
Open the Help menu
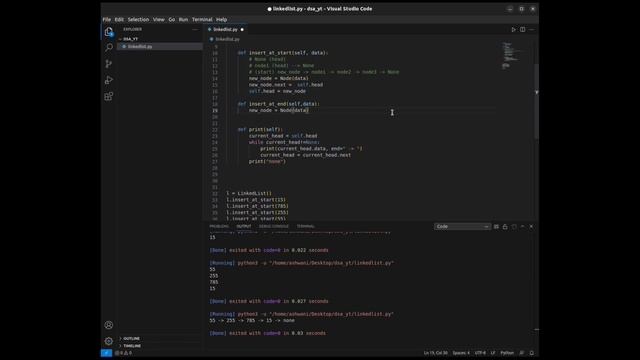(222, 20)
